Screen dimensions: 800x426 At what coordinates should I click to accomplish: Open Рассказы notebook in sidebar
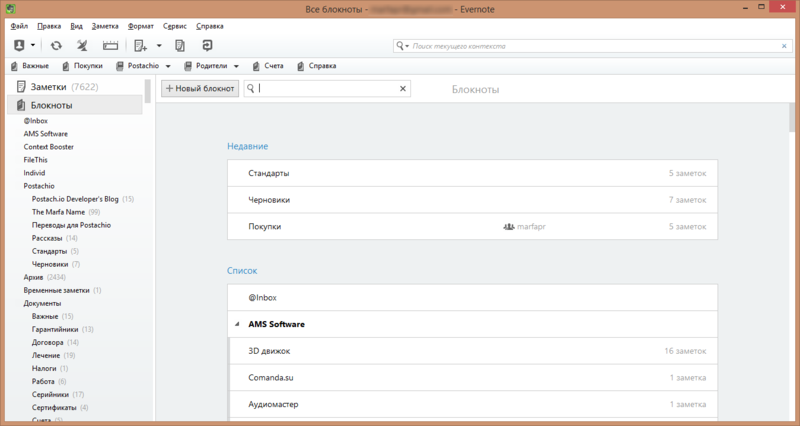pyautogui.click(x=47, y=238)
